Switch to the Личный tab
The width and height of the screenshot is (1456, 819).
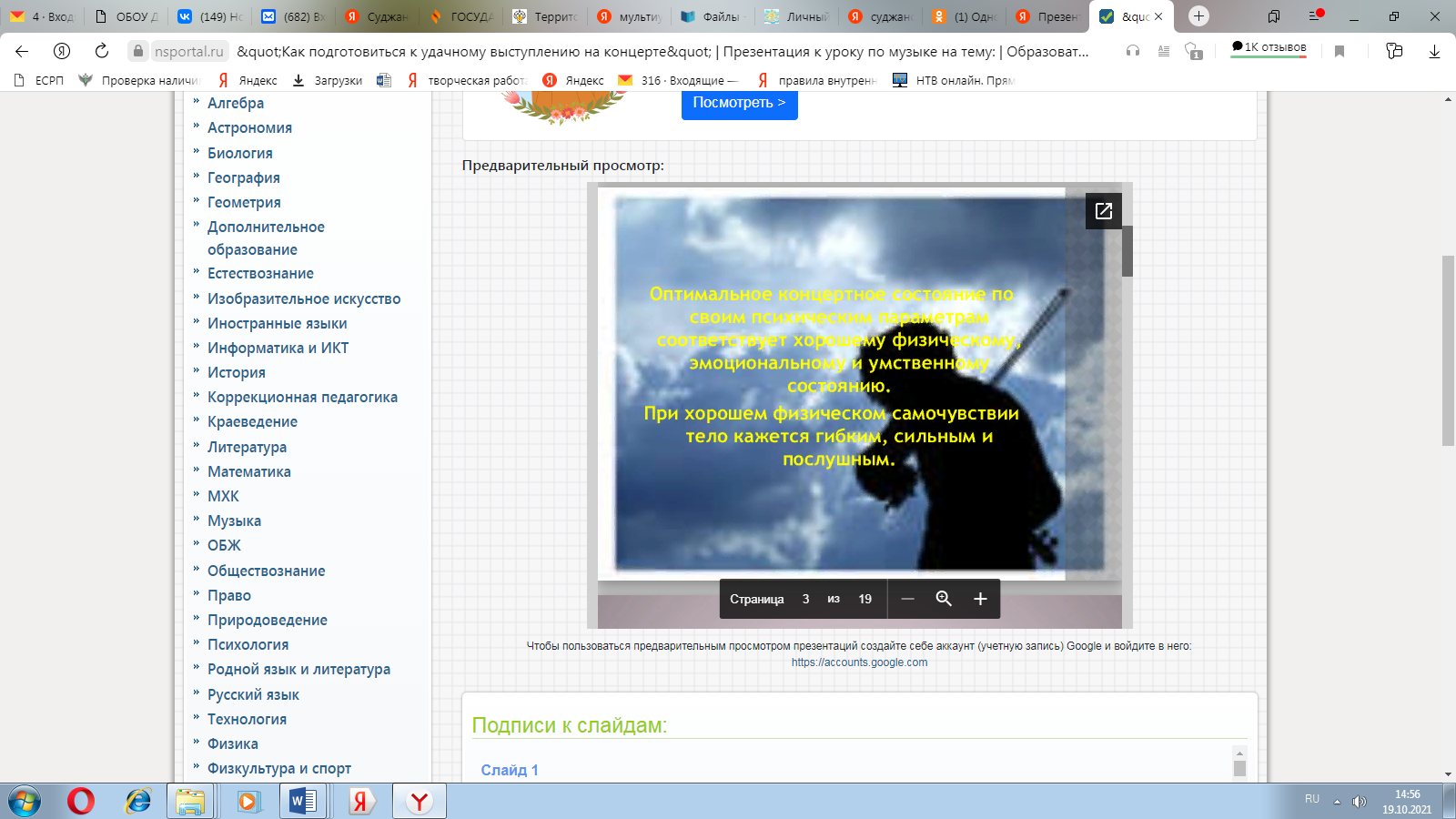coord(796,16)
